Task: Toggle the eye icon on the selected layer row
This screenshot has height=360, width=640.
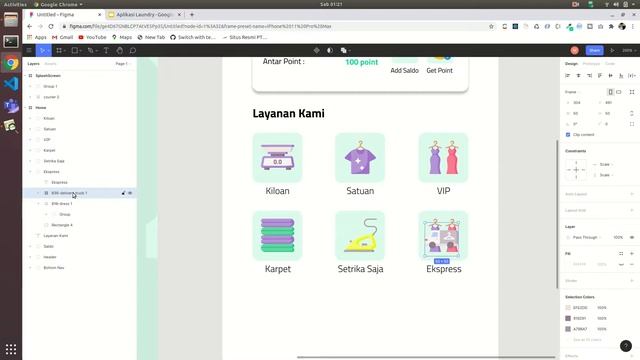Action: tap(130, 193)
